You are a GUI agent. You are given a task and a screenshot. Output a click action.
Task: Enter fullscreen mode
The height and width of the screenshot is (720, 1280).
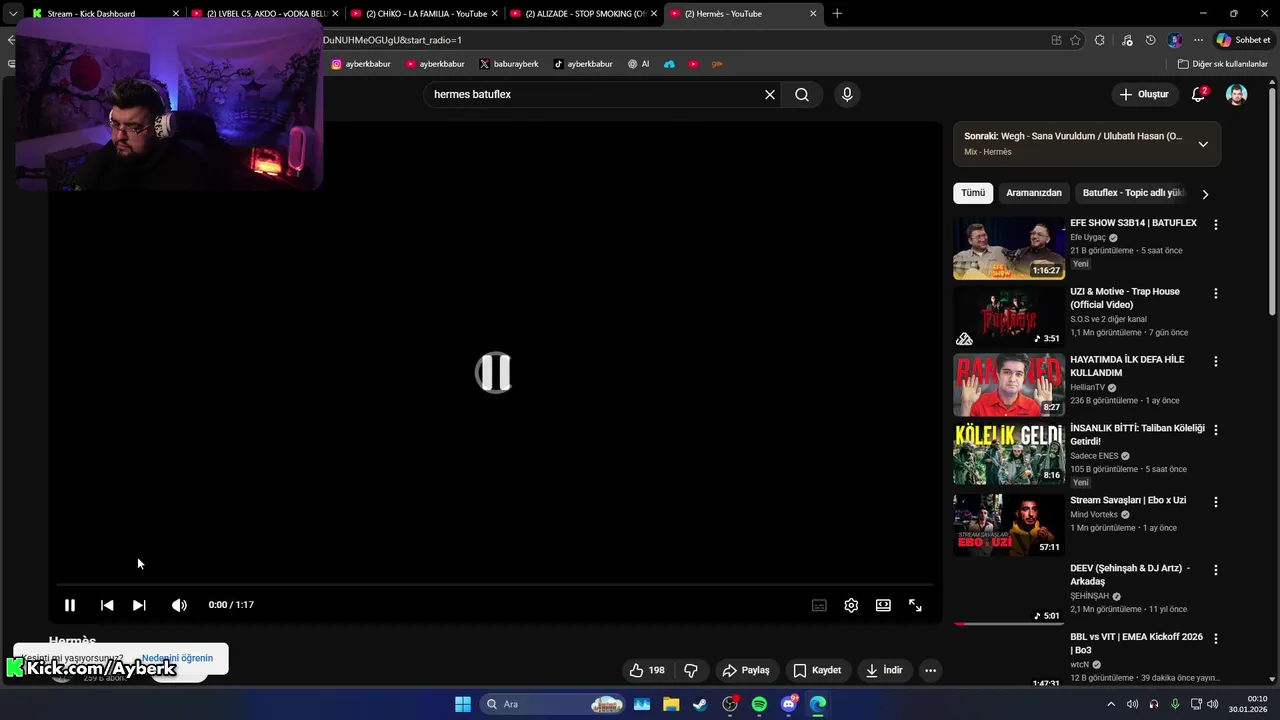[915, 605]
